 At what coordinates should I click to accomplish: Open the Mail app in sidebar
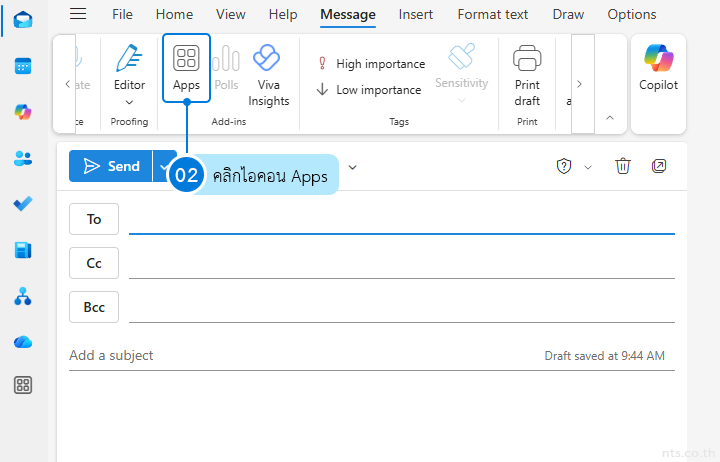23,20
